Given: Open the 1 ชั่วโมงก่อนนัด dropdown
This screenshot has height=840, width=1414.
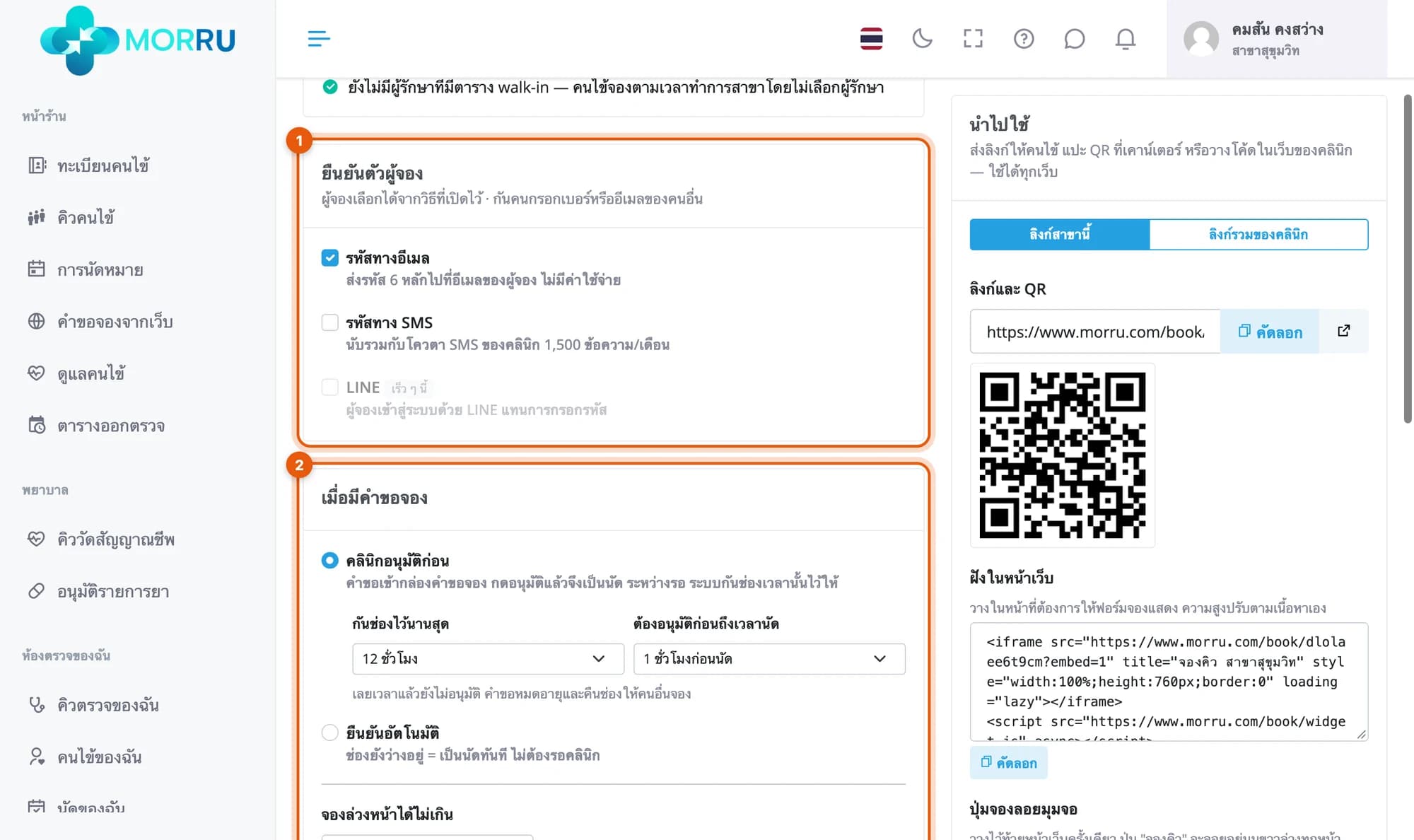Looking at the screenshot, I should (769, 658).
